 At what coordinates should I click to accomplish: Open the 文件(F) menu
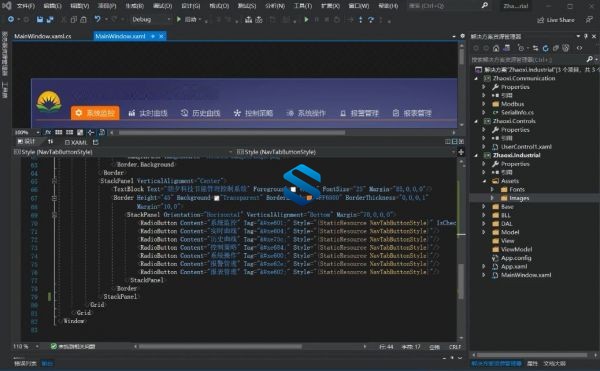pyautogui.click(x=26, y=6)
